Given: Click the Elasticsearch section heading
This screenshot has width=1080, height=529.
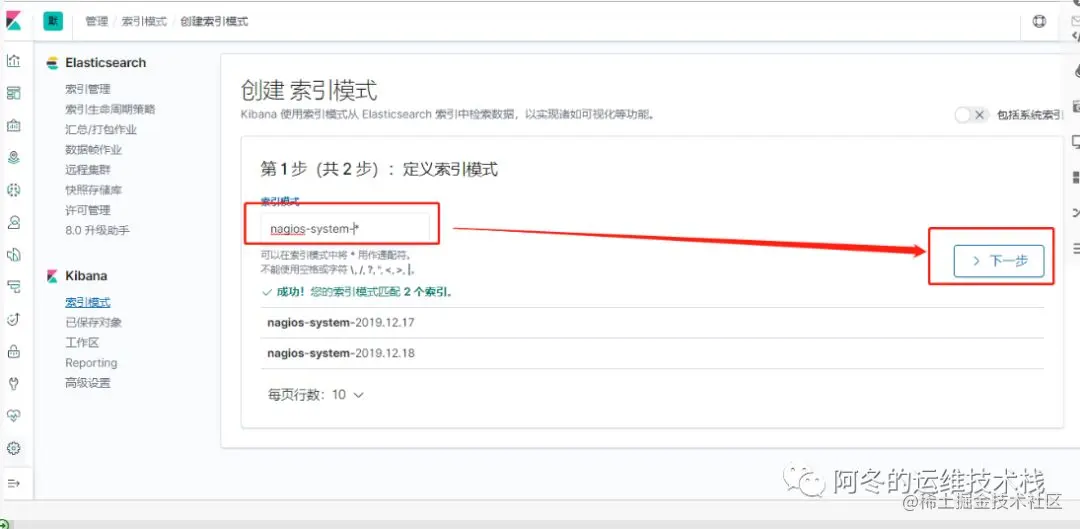Looking at the screenshot, I should point(105,63).
